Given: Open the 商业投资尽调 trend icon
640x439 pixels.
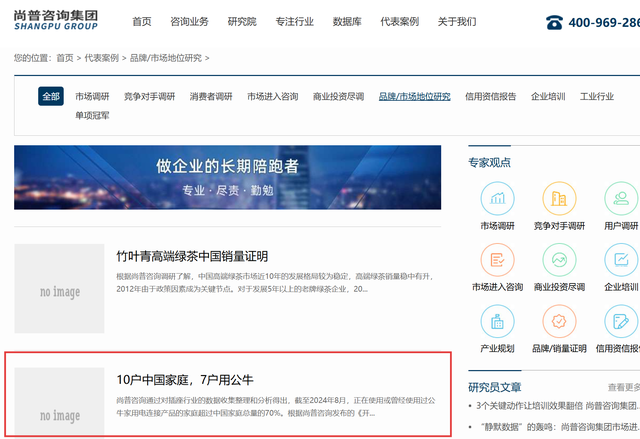Looking at the screenshot, I should click(559, 260).
